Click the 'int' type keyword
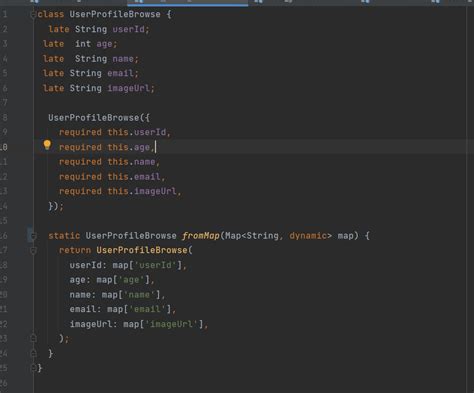This screenshot has height=393, width=474. coord(83,44)
